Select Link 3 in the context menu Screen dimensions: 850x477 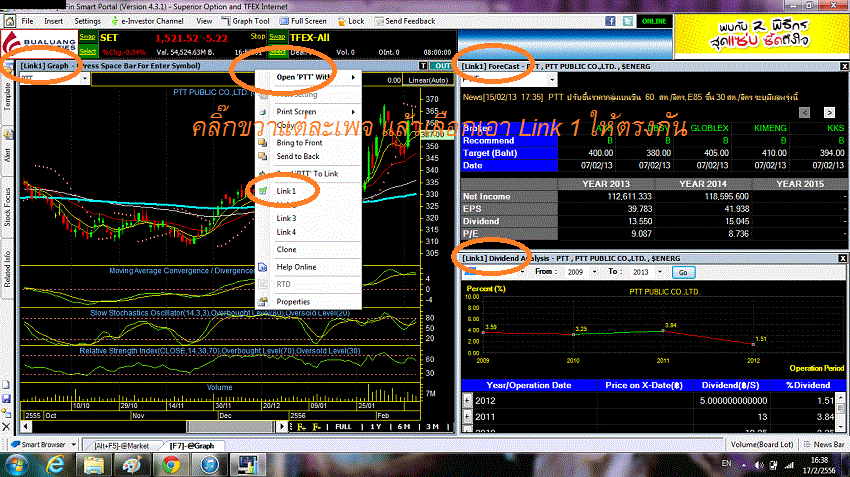pos(286,218)
